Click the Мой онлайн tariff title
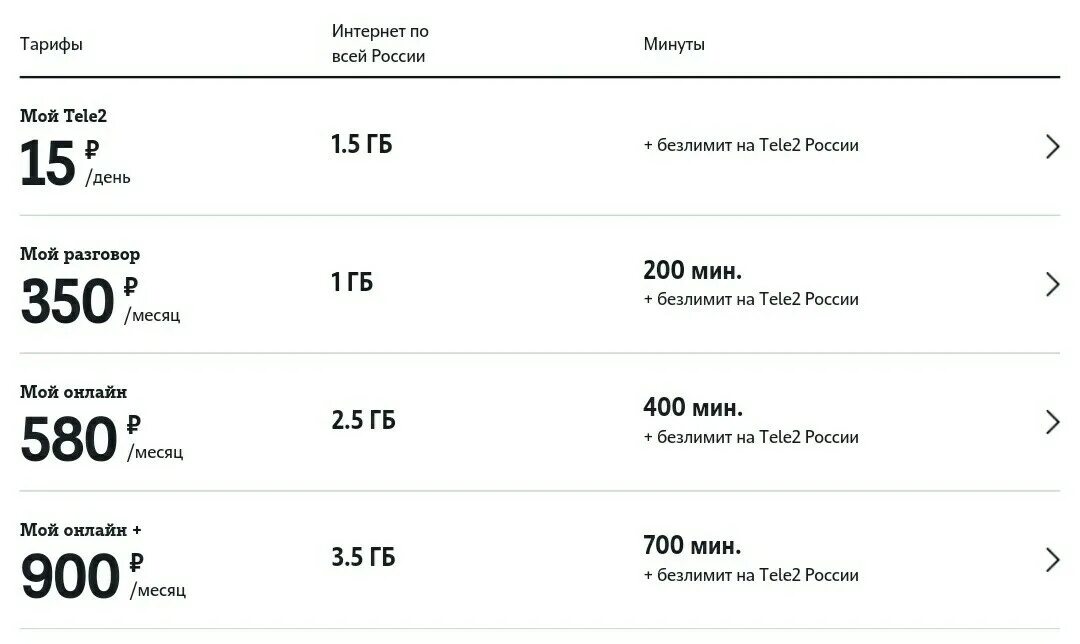Image resolution: width=1080 pixels, height=644 pixels. [74, 392]
